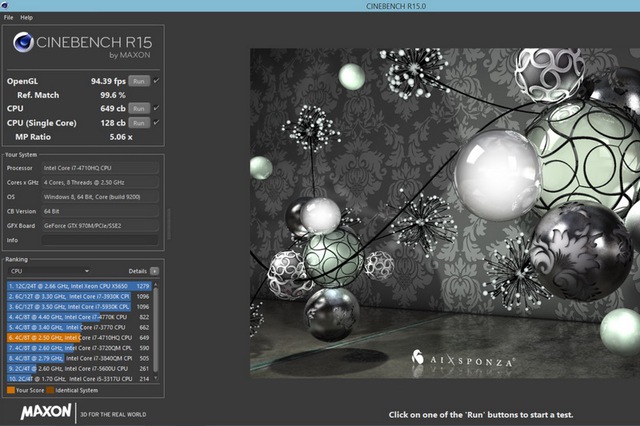Select ranking entry Core i7-3720QM
This screenshot has width=640, height=426.
[79, 348]
